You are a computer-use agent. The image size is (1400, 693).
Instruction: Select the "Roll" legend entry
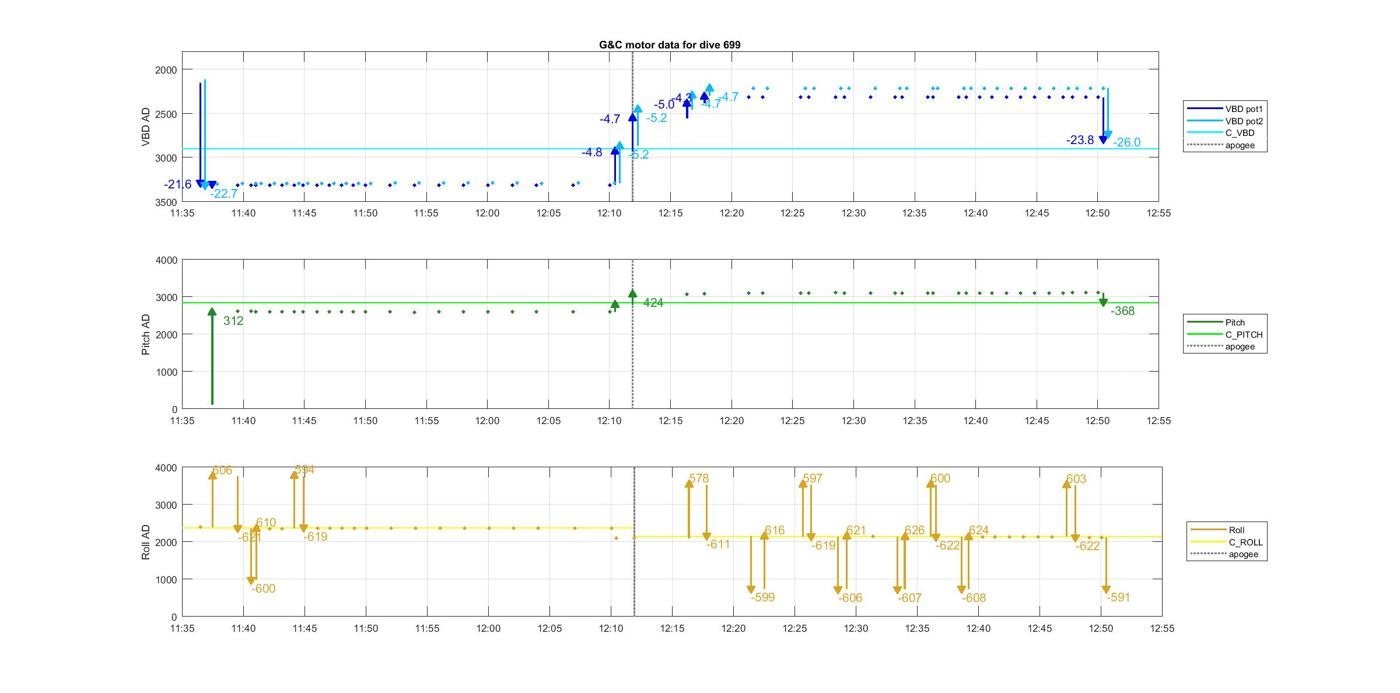(x=1217, y=530)
